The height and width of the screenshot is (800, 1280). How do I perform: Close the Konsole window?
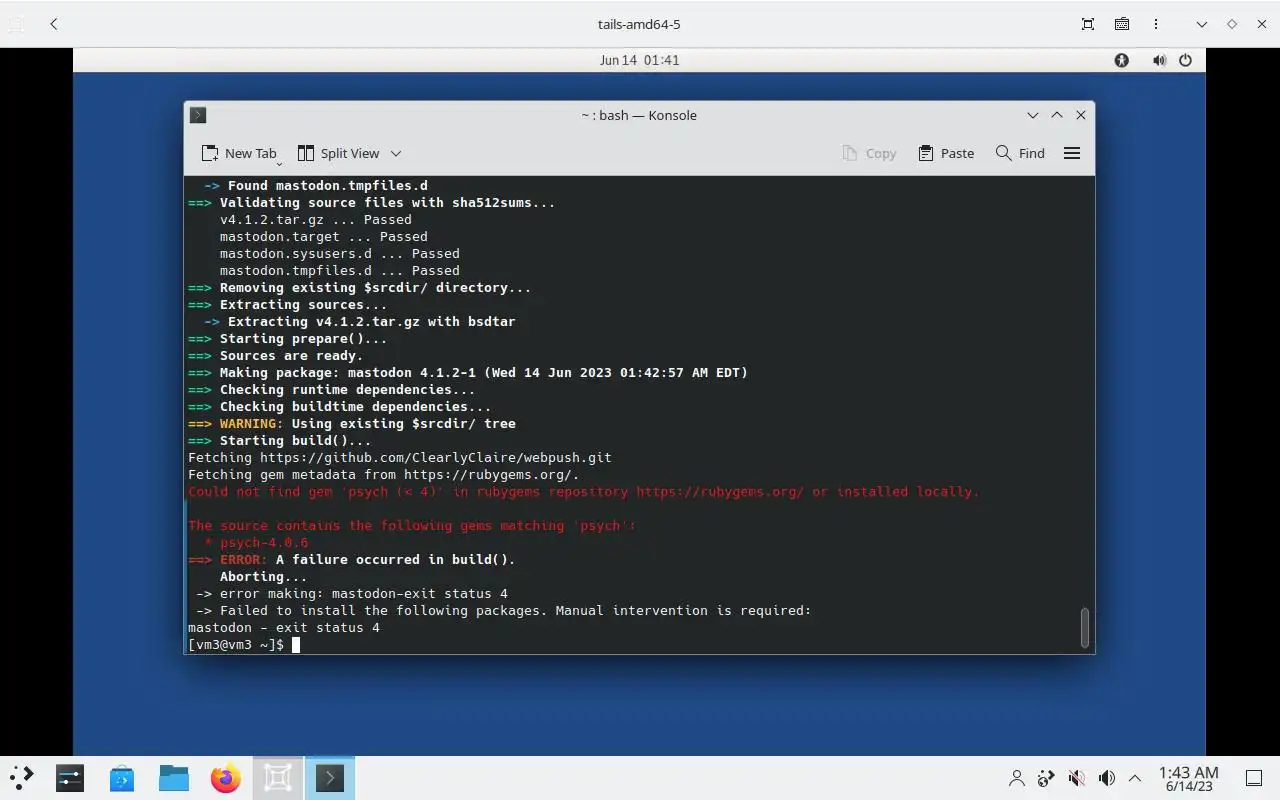click(1081, 115)
